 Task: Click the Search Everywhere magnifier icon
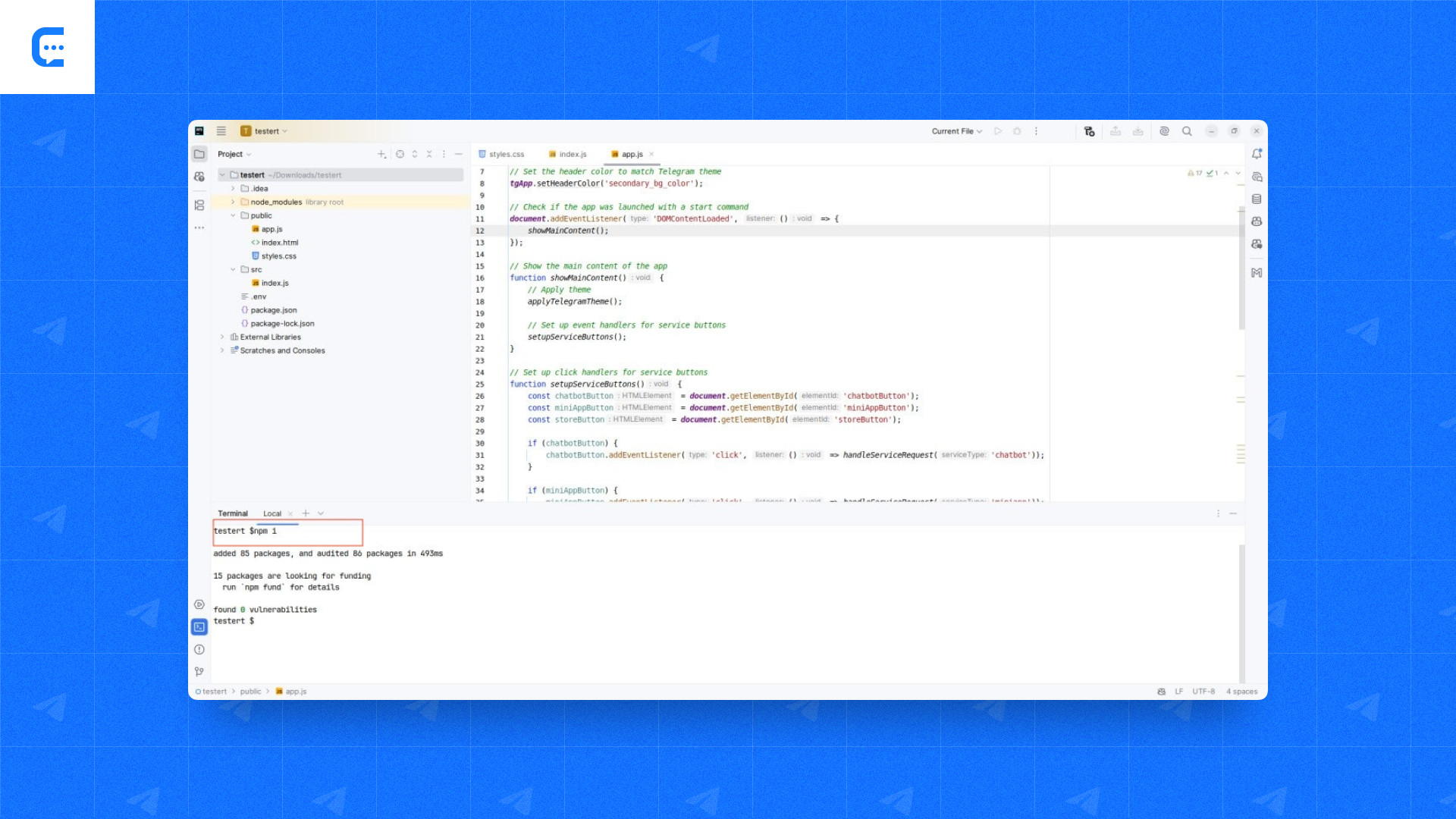click(1187, 131)
